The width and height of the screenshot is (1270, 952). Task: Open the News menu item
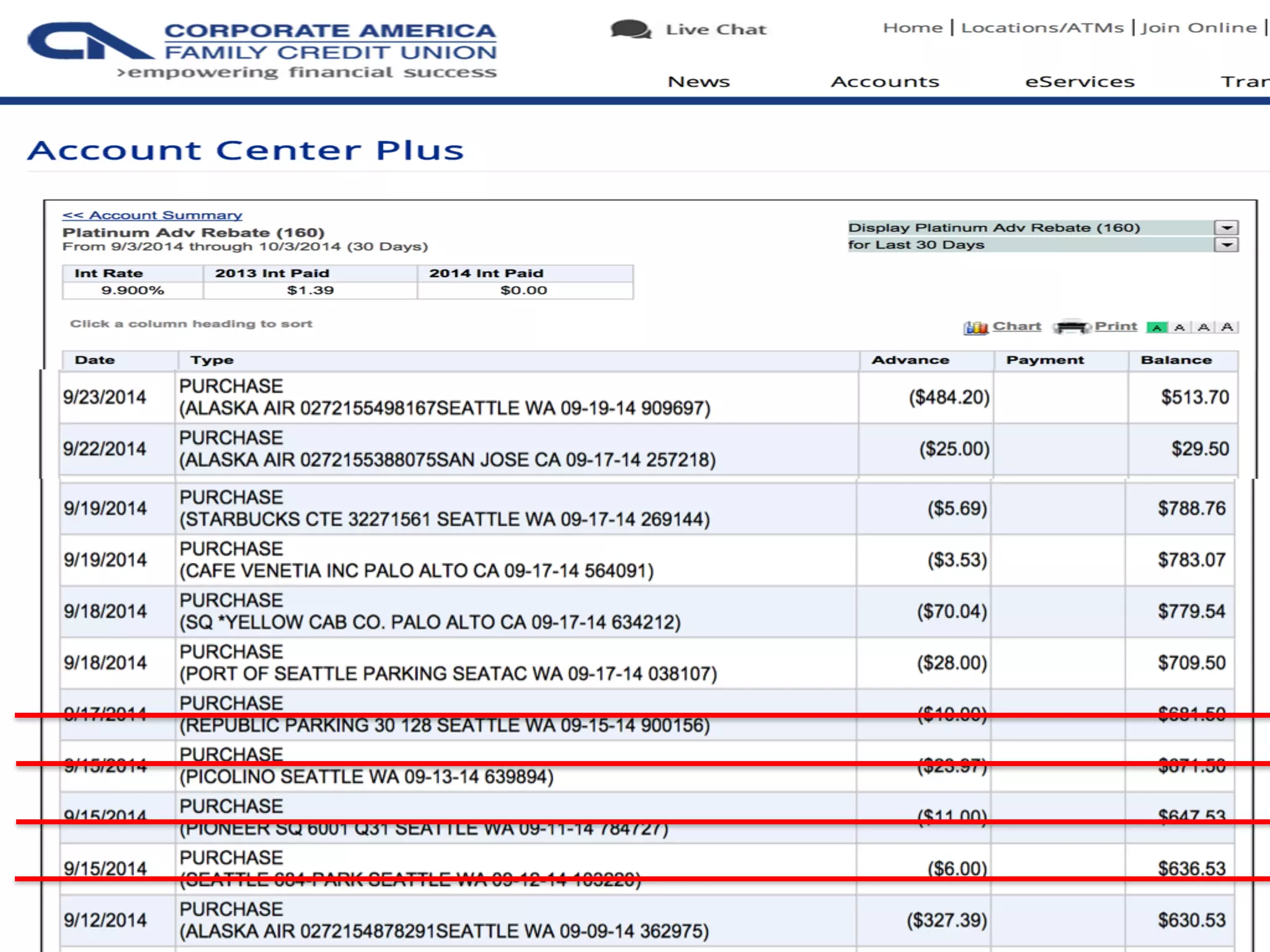coord(698,82)
